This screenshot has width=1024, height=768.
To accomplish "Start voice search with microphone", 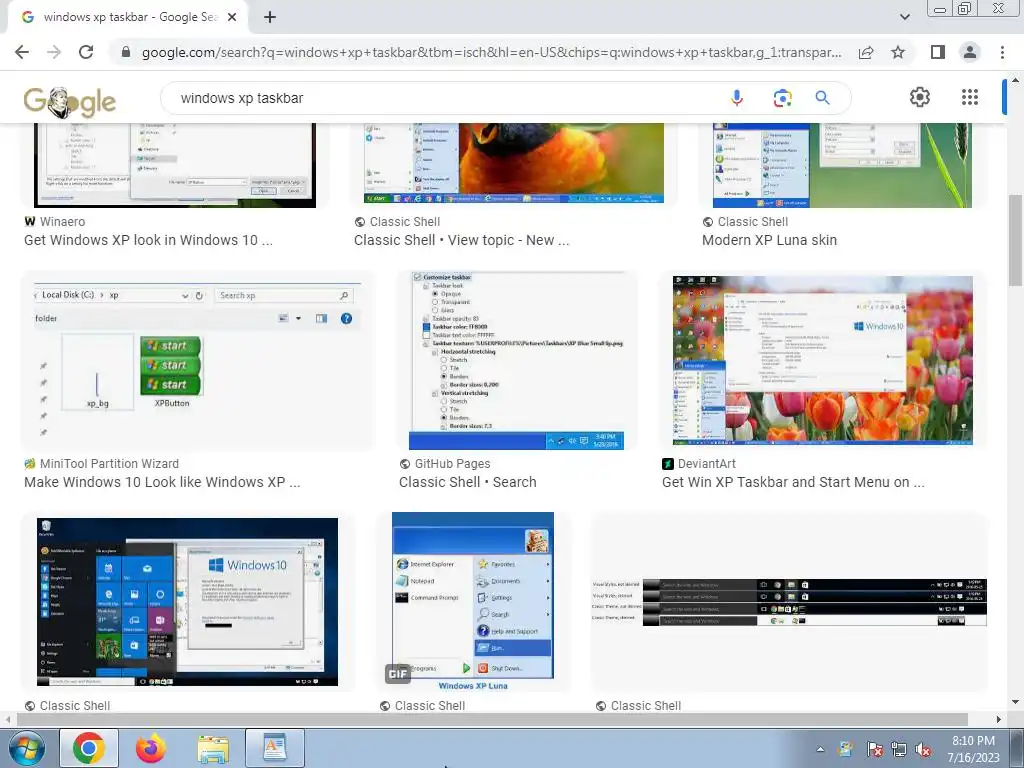I will tap(737, 98).
